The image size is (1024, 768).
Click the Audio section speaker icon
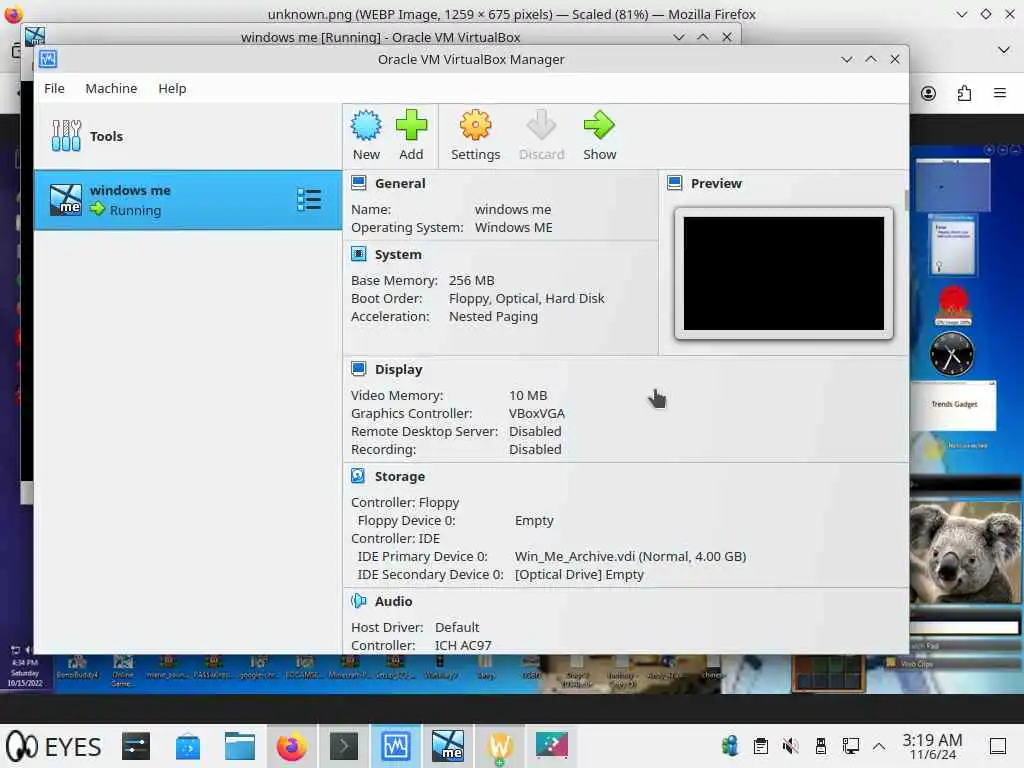[x=359, y=601]
